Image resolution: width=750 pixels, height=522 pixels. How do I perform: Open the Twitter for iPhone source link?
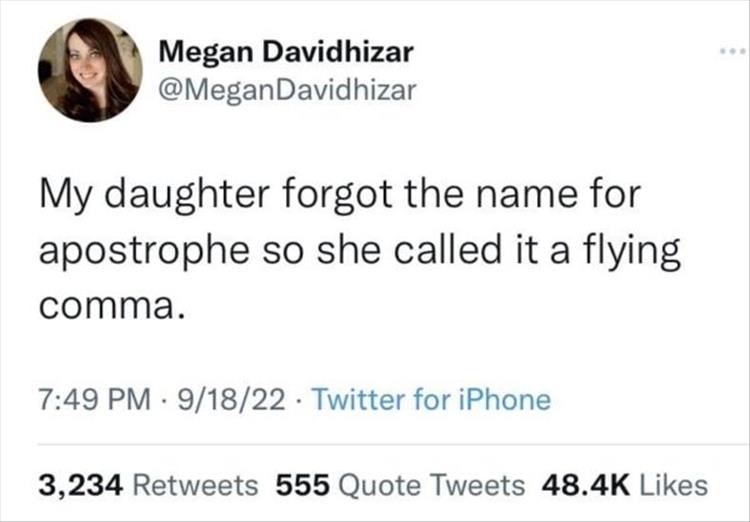point(431,400)
